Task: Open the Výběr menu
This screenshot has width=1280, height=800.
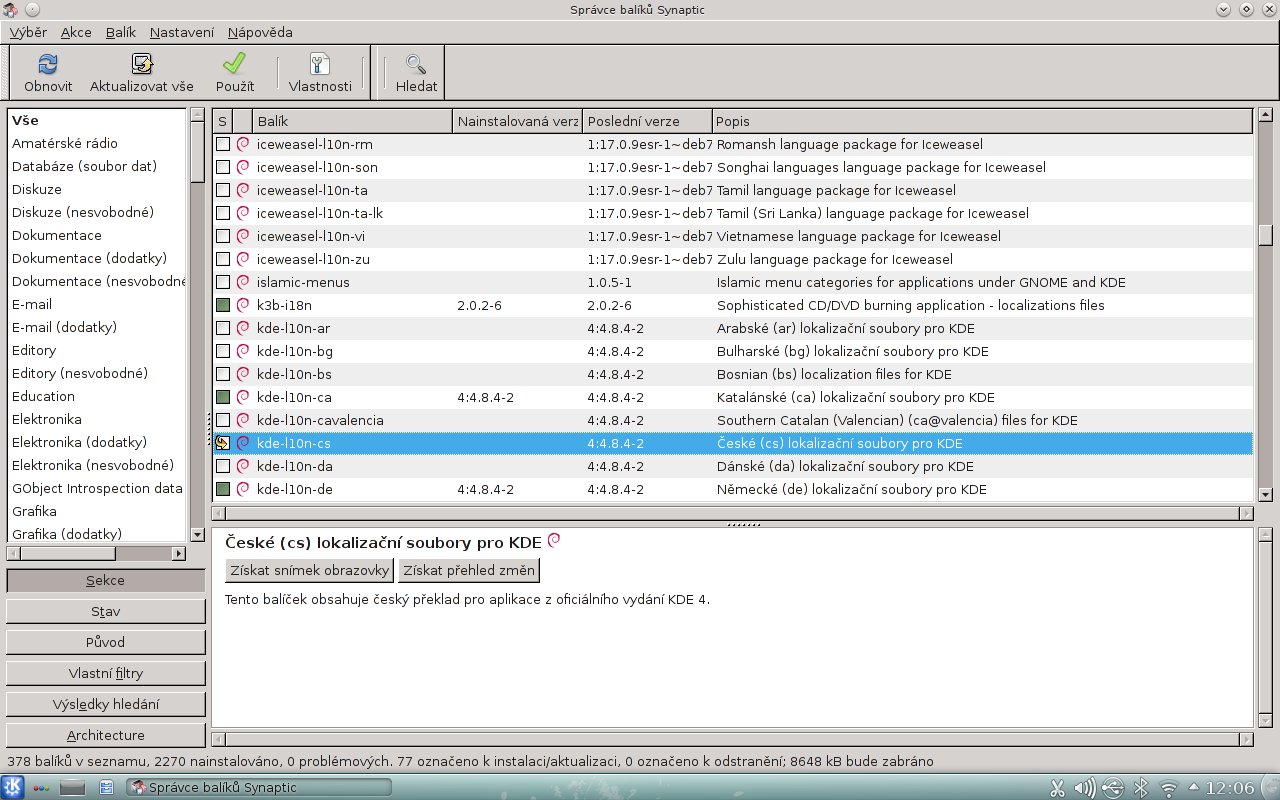Action: click(x=28, y=32)
